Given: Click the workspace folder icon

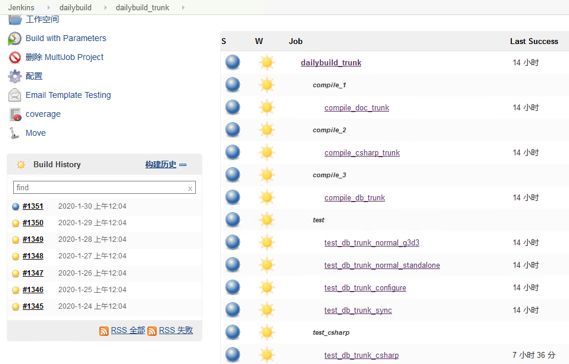Looking at the screenshot, I should 15,20.
